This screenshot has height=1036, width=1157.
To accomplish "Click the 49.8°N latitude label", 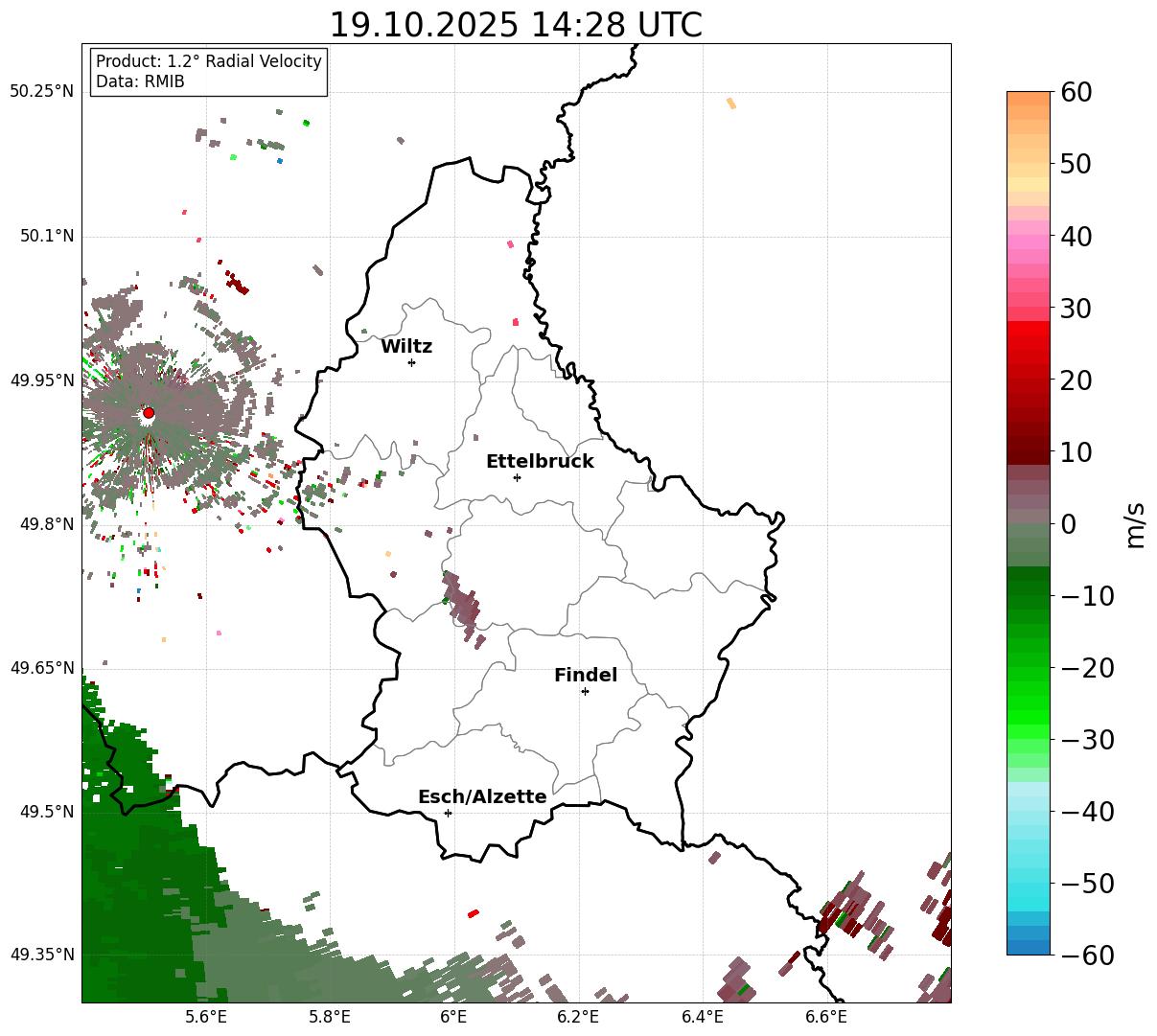I will (x=46, y=524).
